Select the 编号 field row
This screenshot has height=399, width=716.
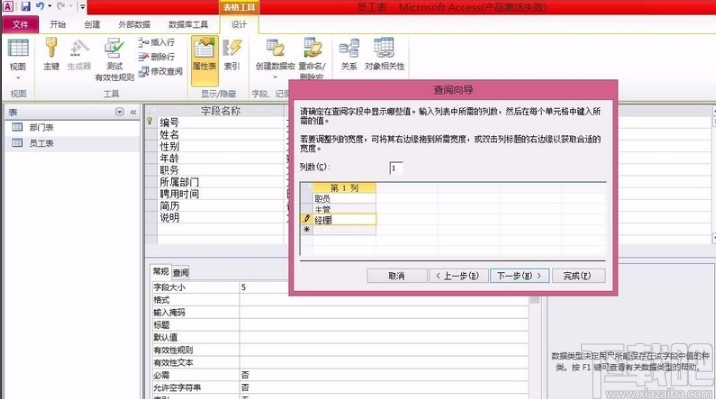click(x=221, y=122)
